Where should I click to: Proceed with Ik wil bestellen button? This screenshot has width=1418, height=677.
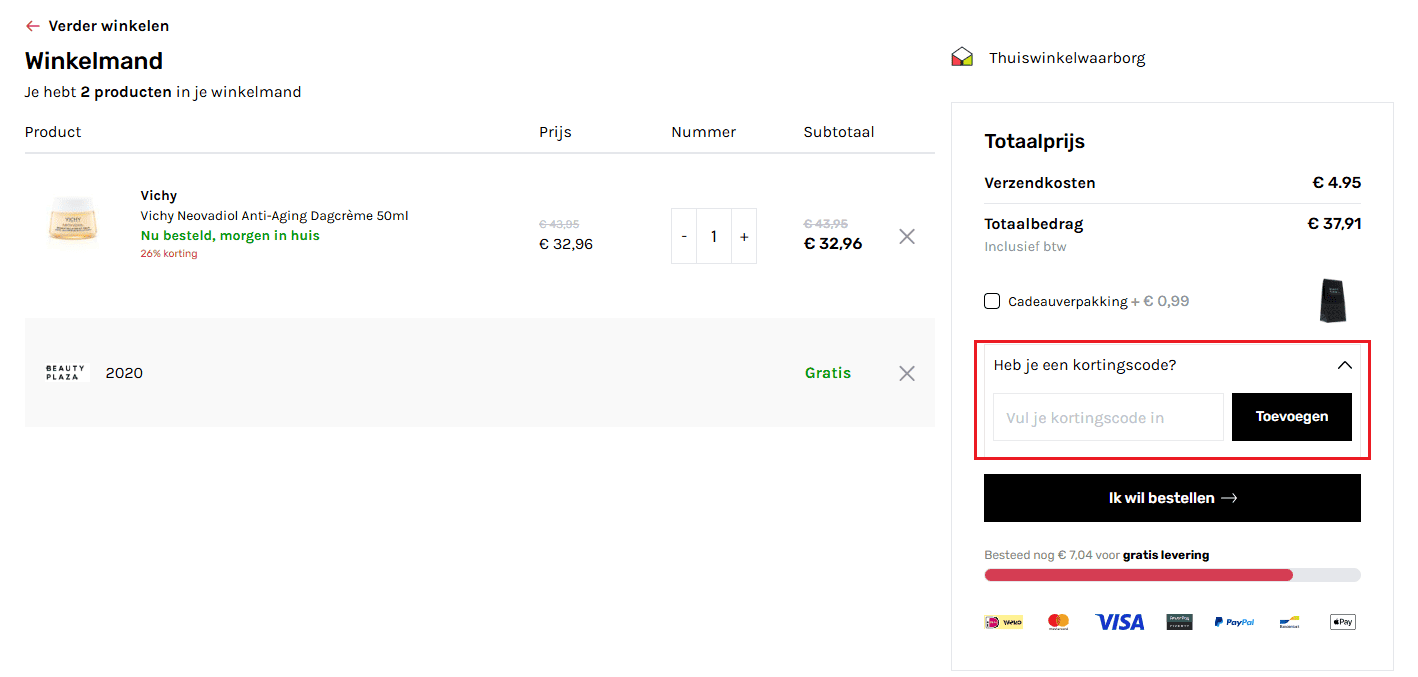click(1172, 498)
